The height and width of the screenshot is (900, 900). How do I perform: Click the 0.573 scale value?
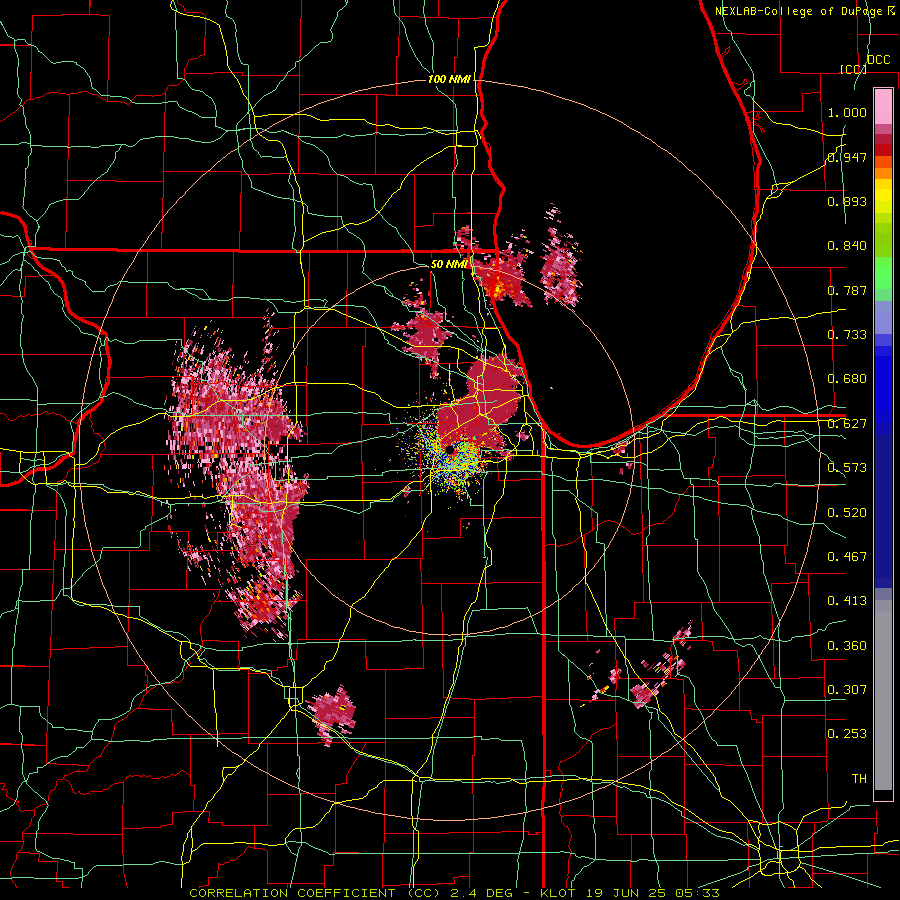click(847, 468)
